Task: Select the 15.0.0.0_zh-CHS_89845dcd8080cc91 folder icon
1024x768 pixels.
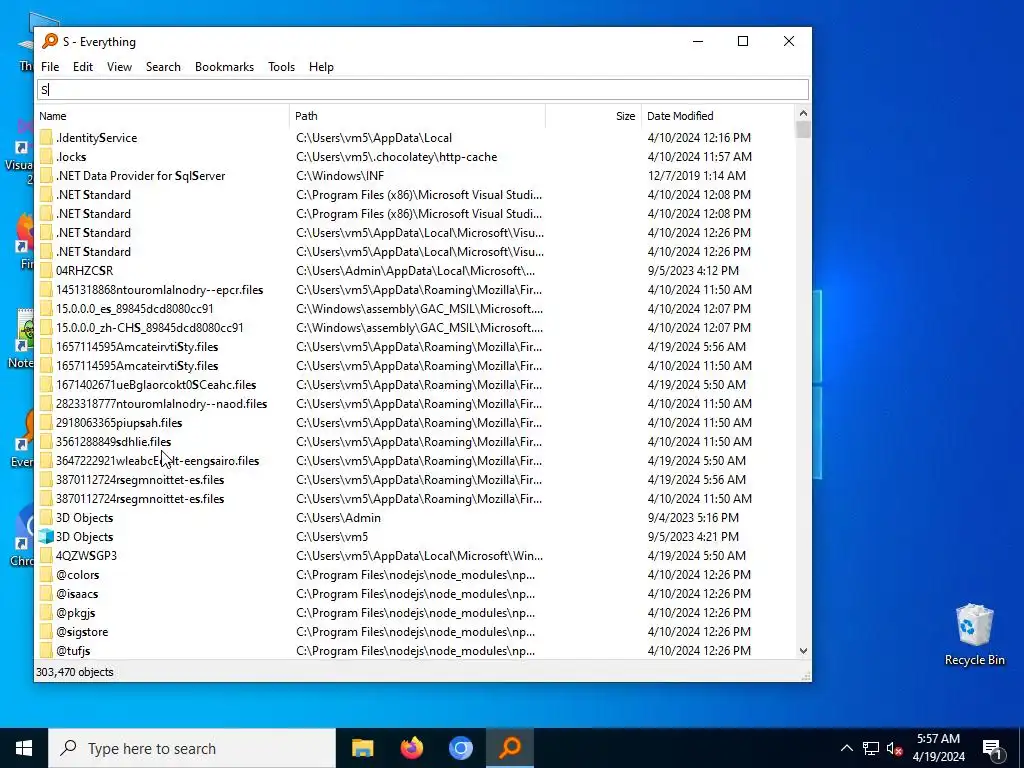Action: pyautogui.click(x=46, y=327)
